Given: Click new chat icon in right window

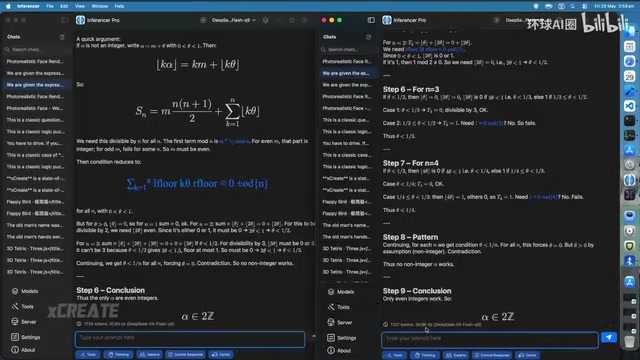Looking at the screenshot, I should pos(369,37).
